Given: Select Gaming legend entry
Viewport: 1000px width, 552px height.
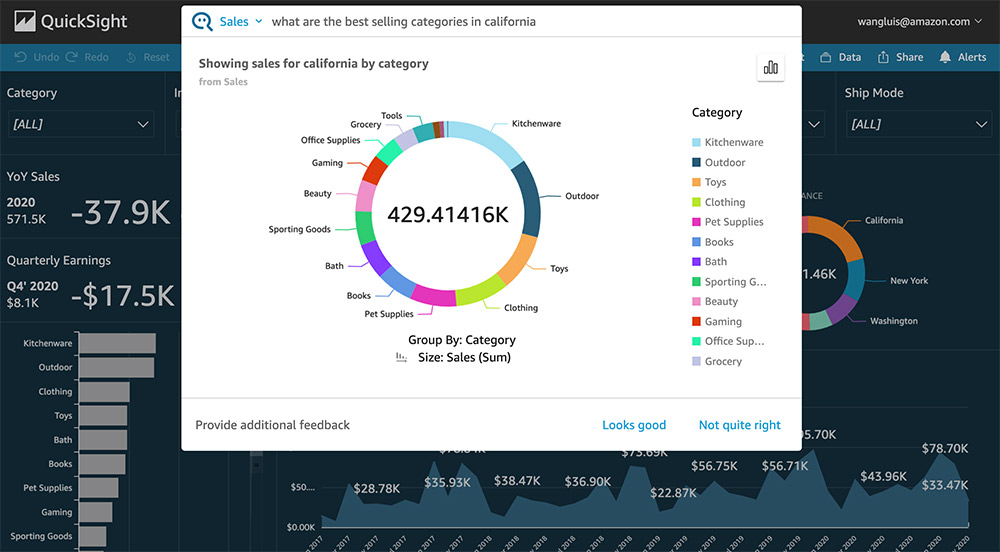Looking at the screenshot, I should pyautogui.click(x=717, y=321).
